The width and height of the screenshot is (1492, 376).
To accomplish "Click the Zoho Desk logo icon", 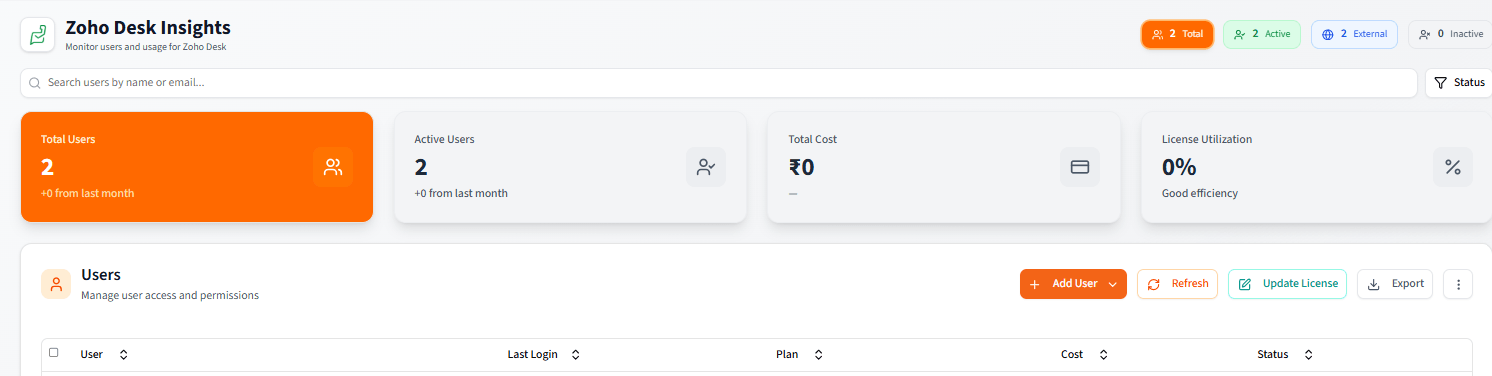I will click(38, 35).
